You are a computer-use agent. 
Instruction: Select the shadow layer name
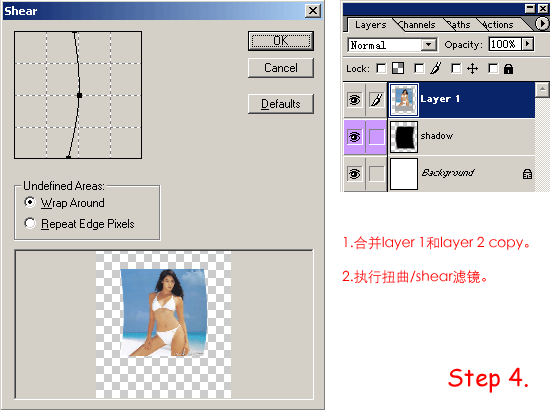(x=437, y=136)
